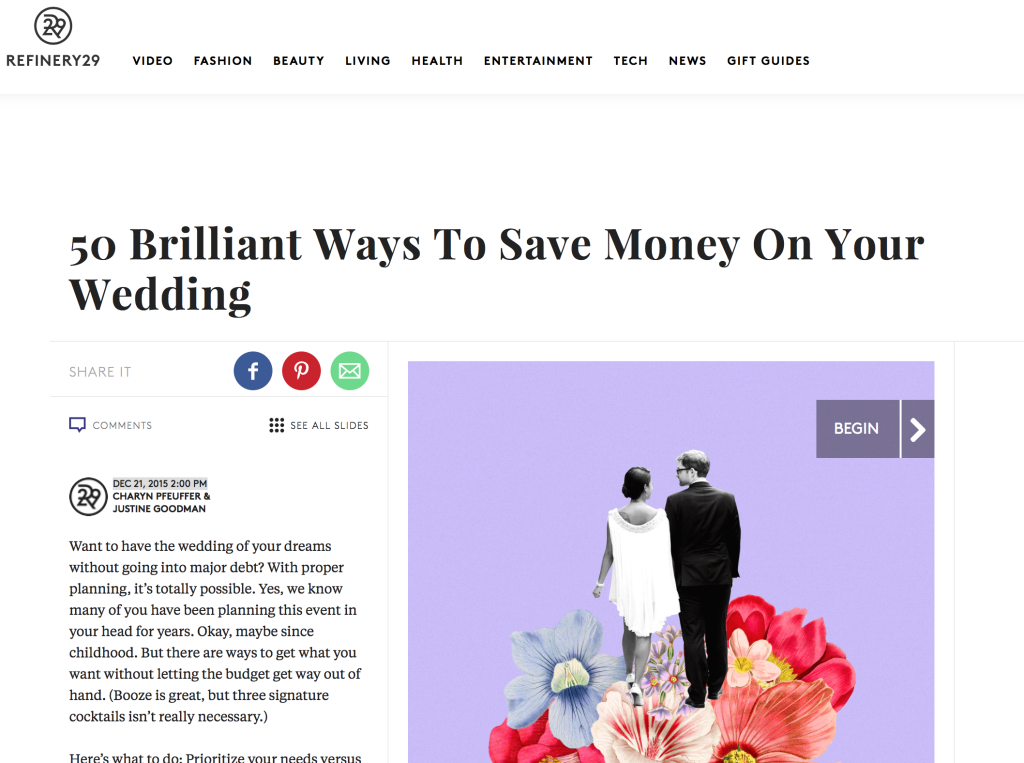The width and height of the screenshot is (1024, 763).
Task: Open the NEWS section
Action: (x=687, y=61)
